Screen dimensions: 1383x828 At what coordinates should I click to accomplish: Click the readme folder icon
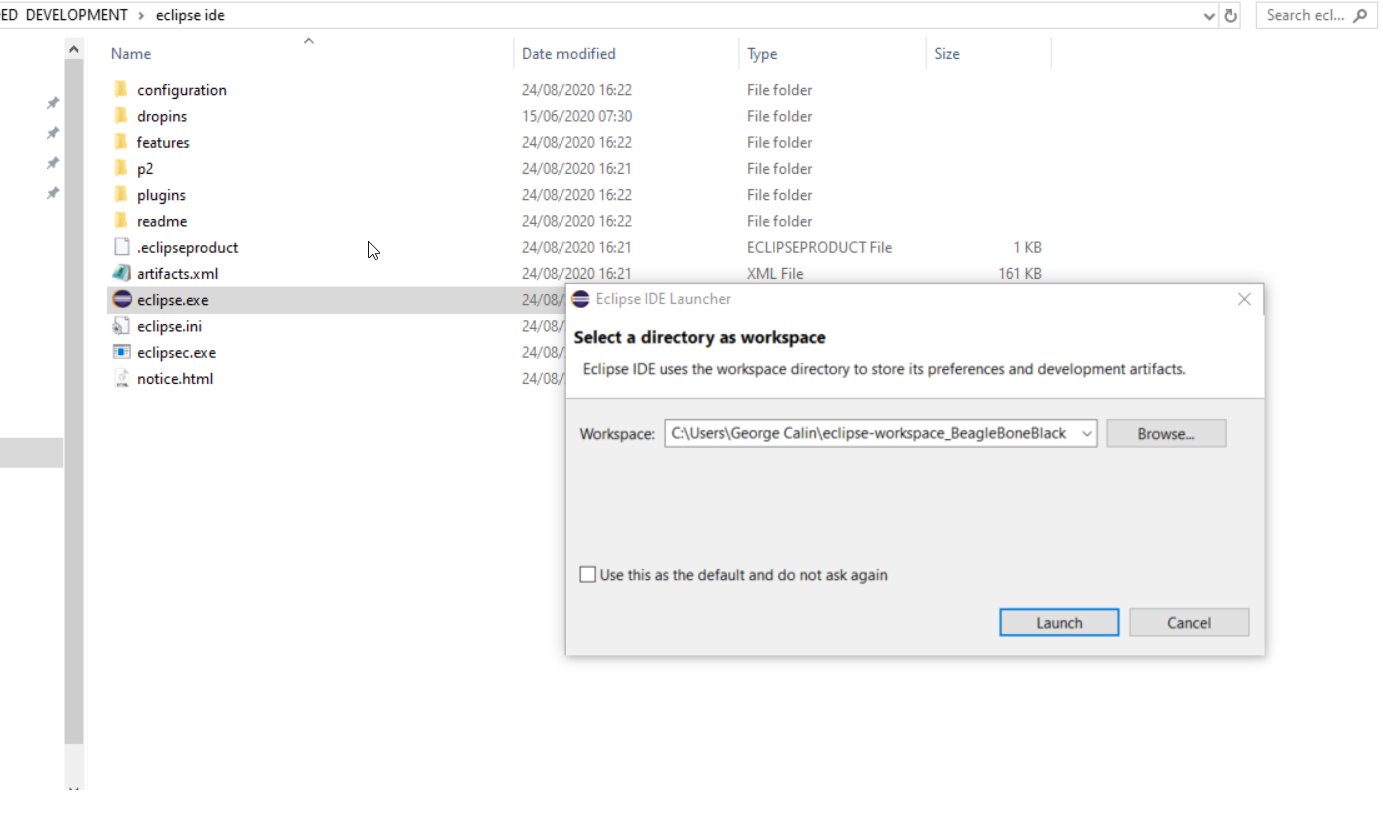pyautogui.click(x=121, y=221)
